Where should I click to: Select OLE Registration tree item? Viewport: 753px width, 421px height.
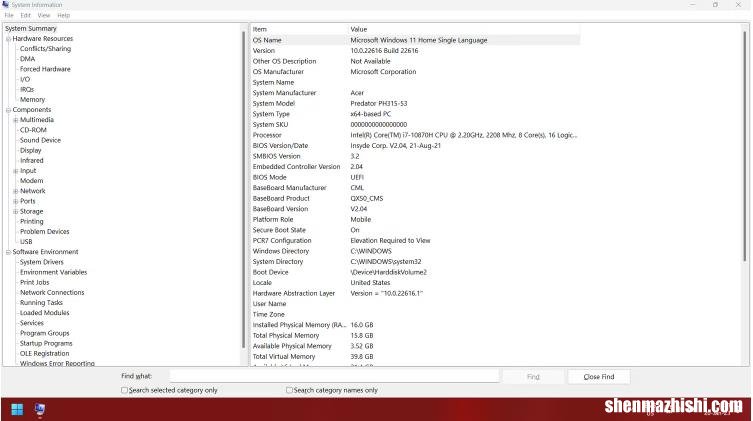45,353
